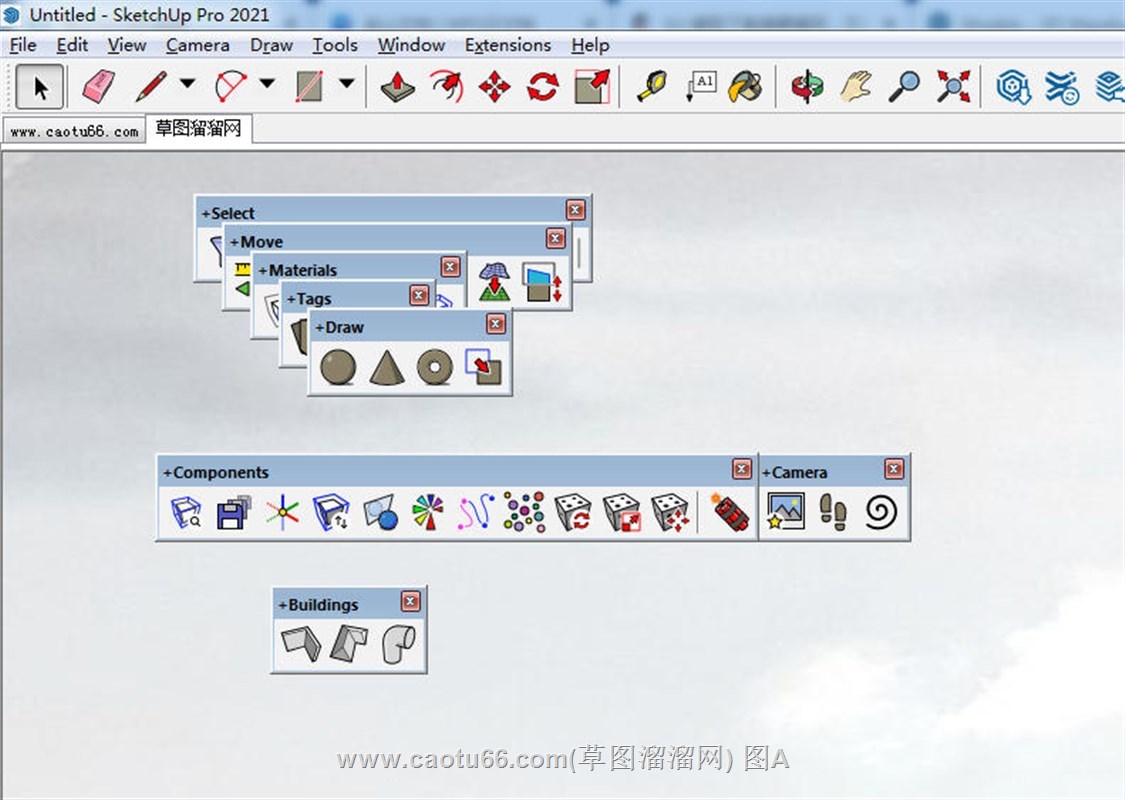Activate the Offset tool
The height and width of the screenshot is (800, 1125).
pyautogui.click(x=446, y=87)
